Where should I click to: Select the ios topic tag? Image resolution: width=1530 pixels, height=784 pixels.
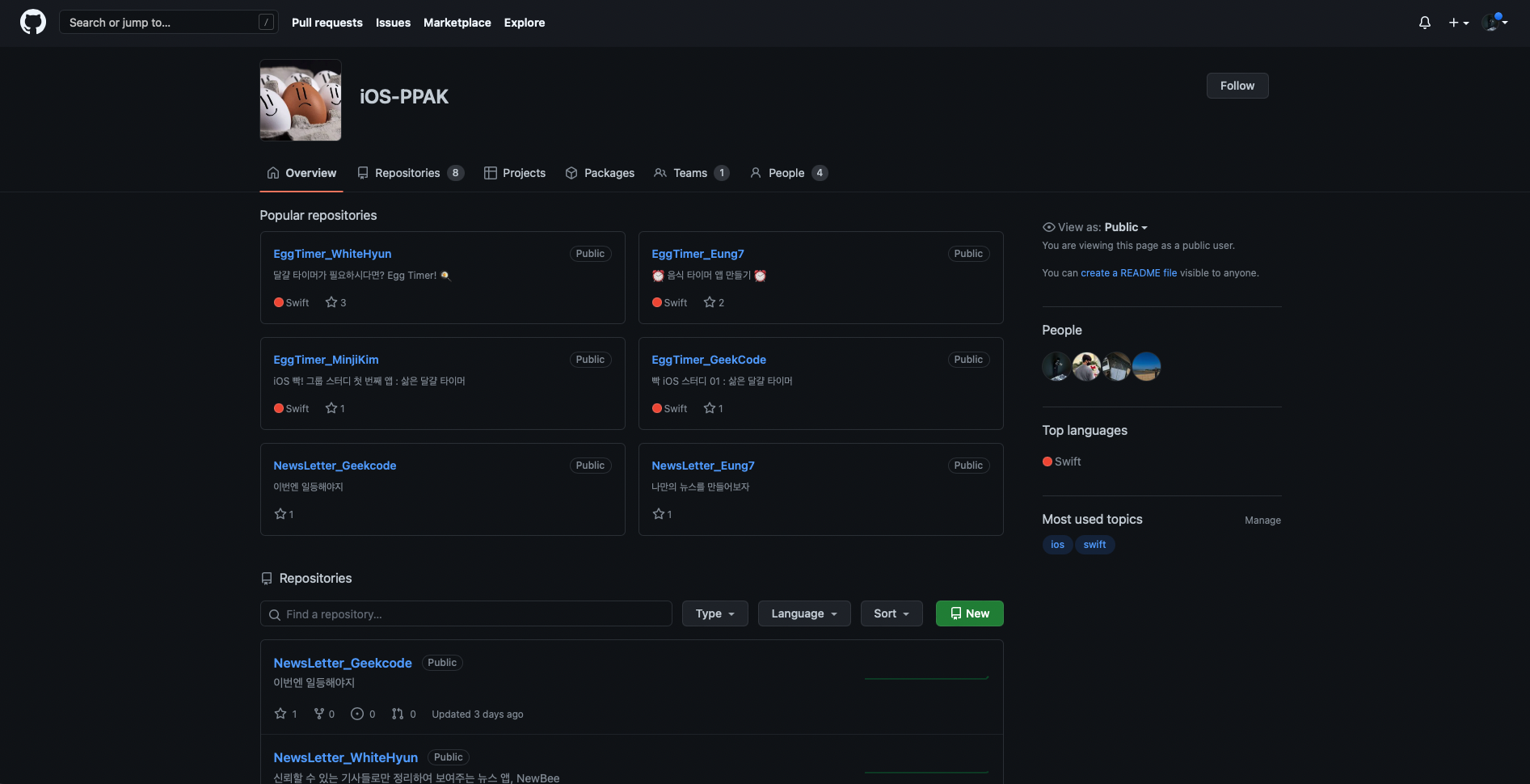pos(1057,545)
